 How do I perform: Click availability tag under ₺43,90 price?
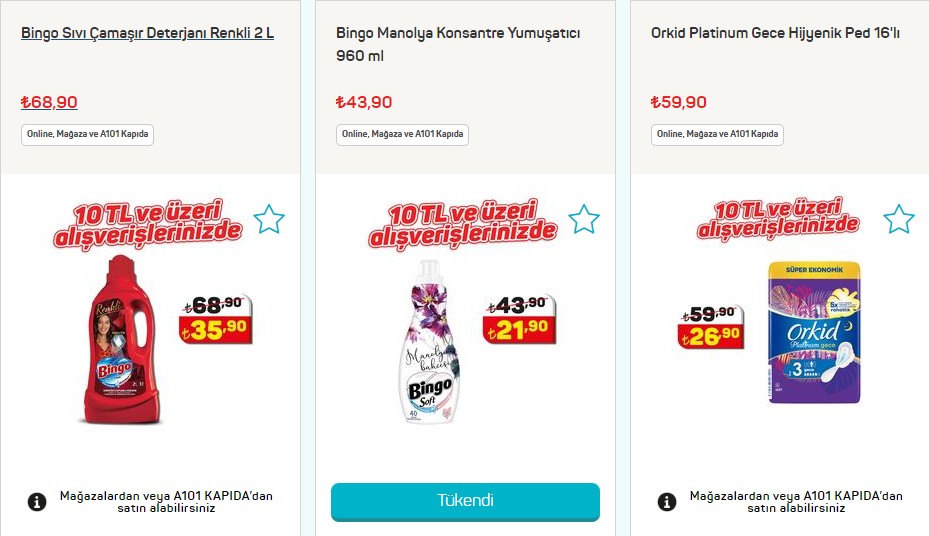tap(402, 134)
